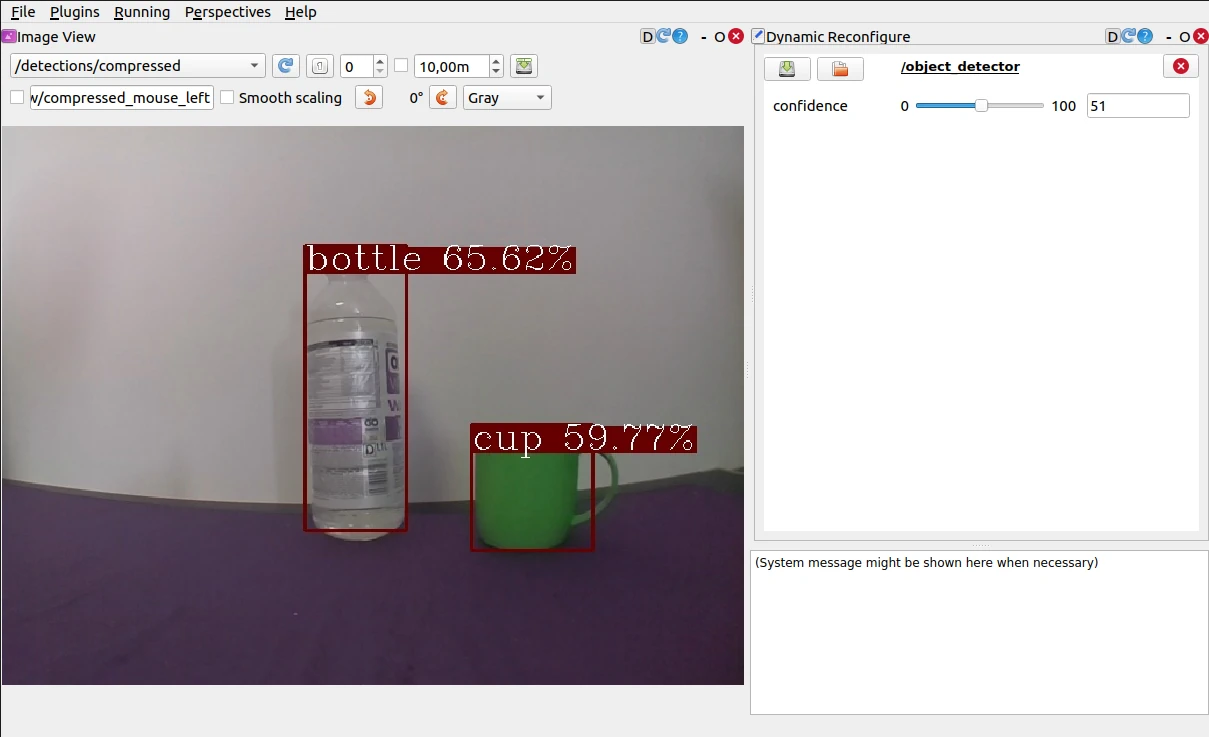Load parameters from file in Dynamic Reconfigure
1209x737 pixels.
[x=840, y=68]
